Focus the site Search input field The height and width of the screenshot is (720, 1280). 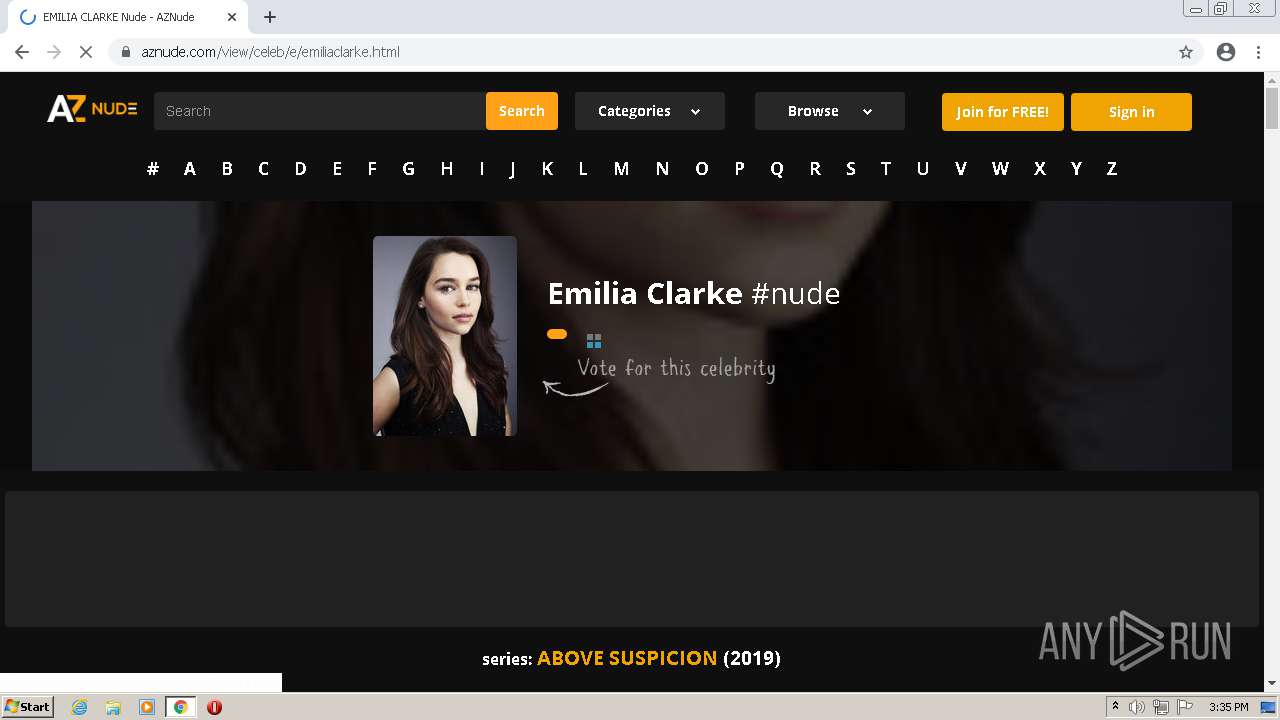click(x=320, y=111)
